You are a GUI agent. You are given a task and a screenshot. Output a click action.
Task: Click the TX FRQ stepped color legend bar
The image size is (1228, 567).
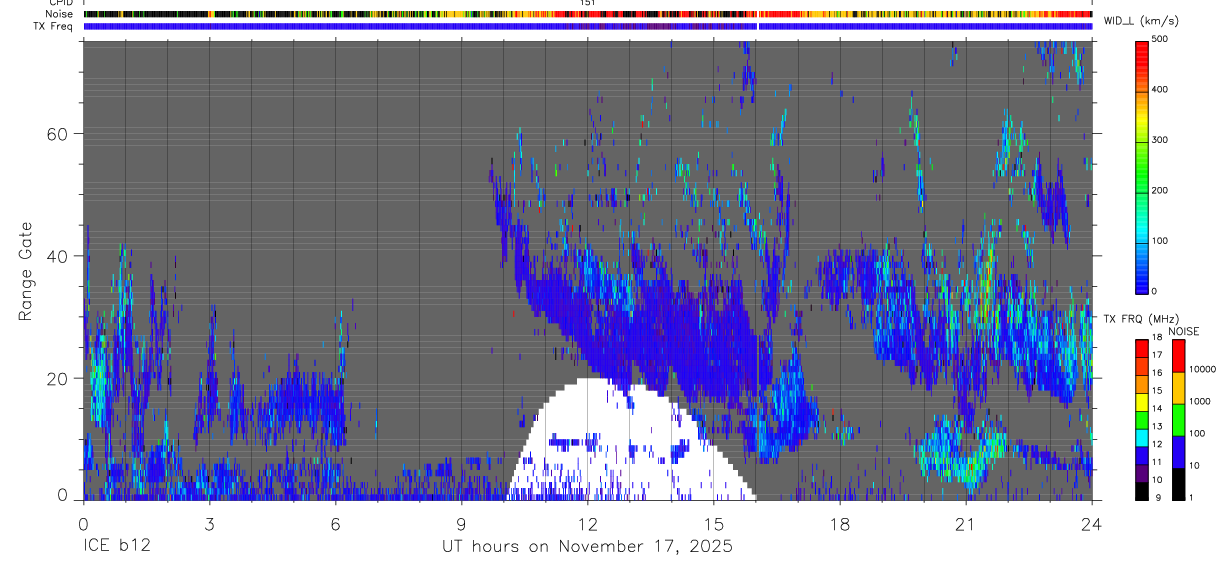coord(1141,420)
